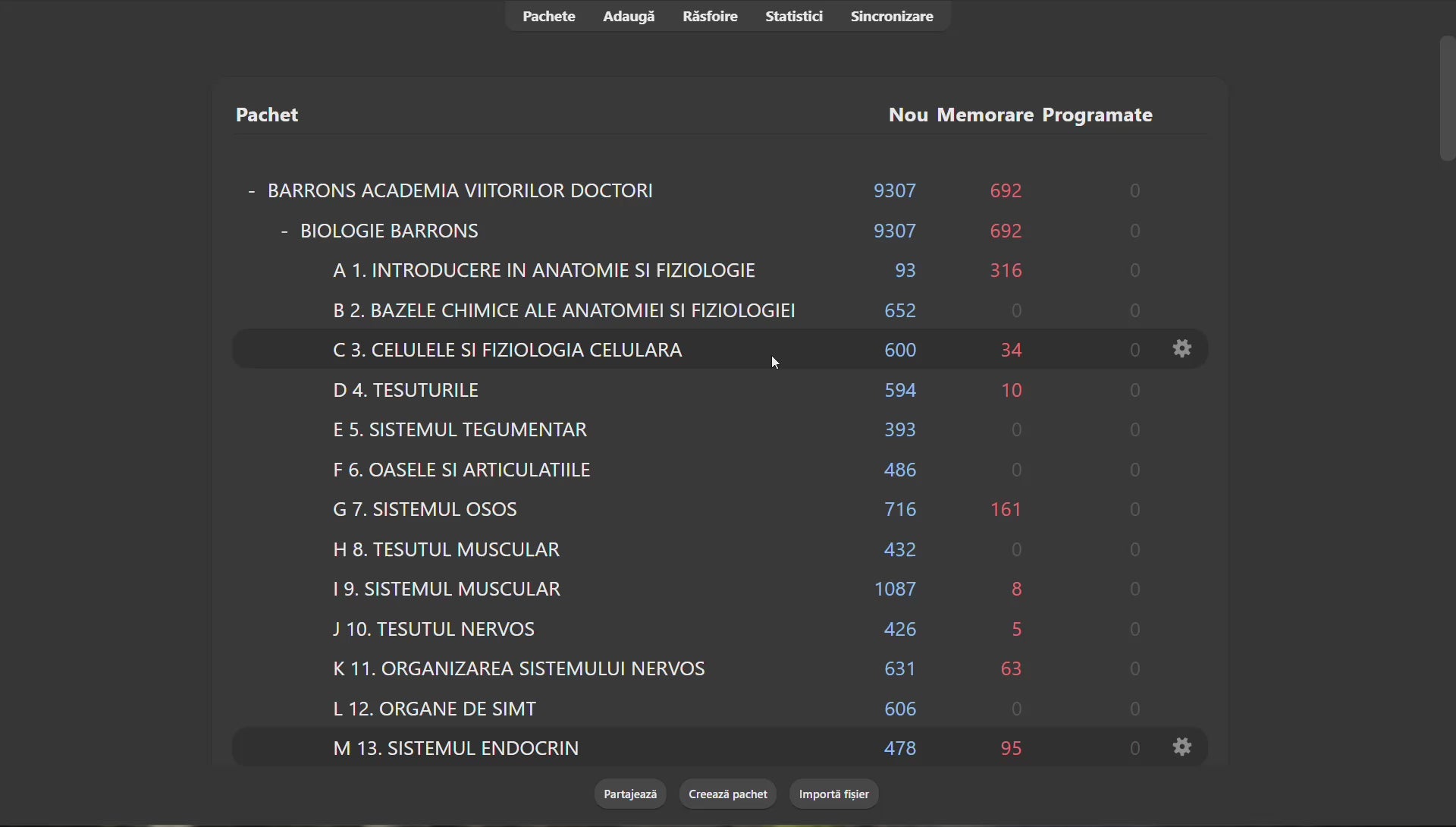Select L 12. ORGANE DE SIMT deck
The width and height of the screenshot is (1456, 827).
click(435, 709)
